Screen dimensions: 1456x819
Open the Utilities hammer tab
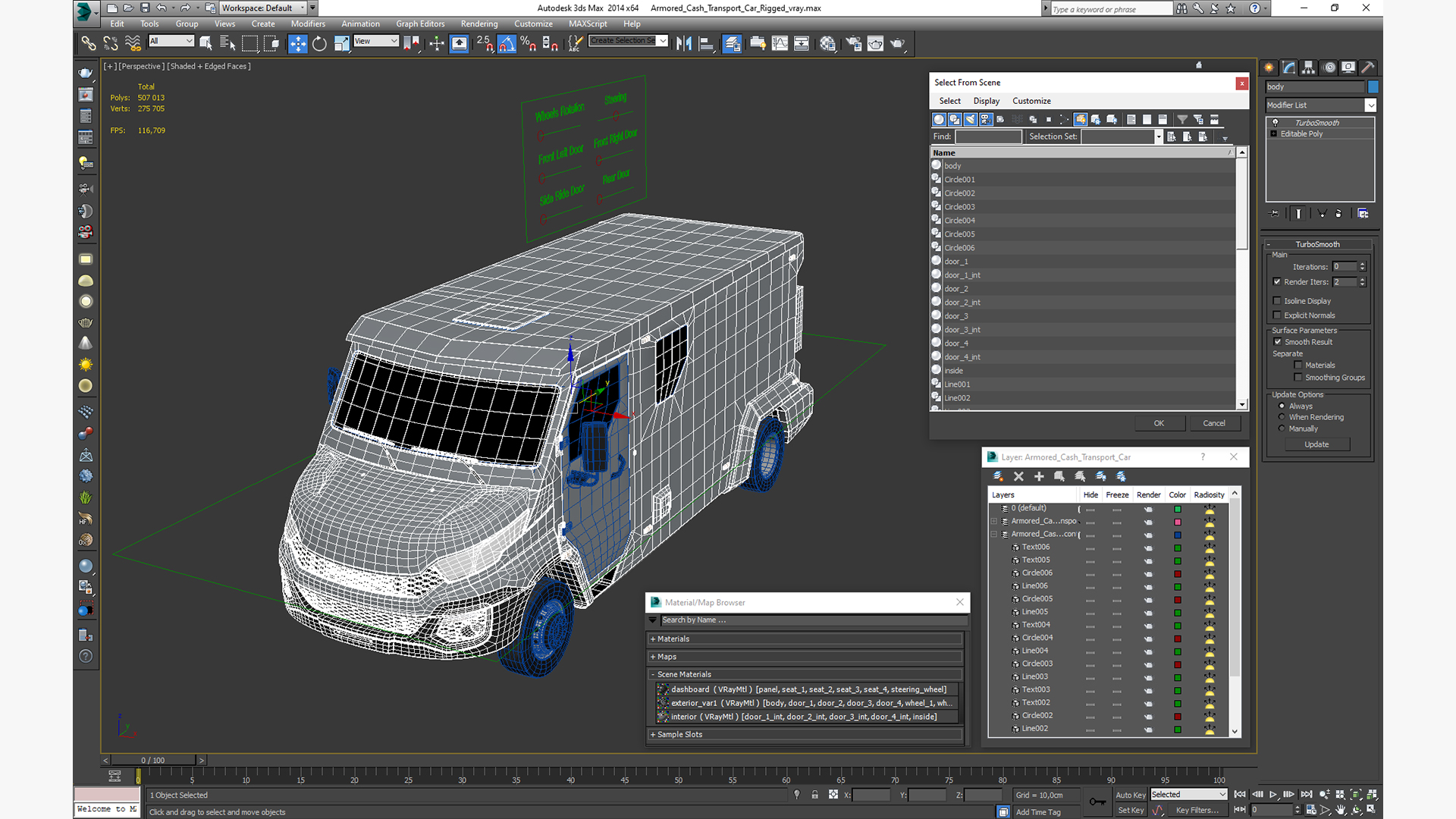click(x=1367, y=67)
